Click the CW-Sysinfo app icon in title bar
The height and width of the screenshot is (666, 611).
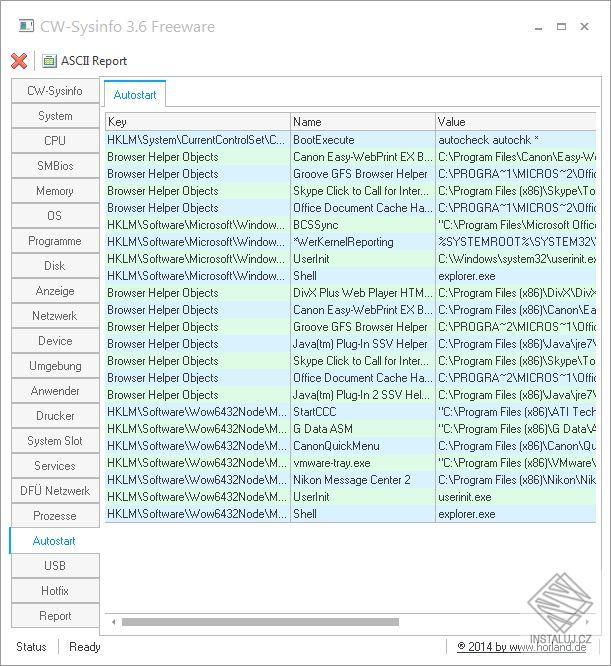click(26, 26)
